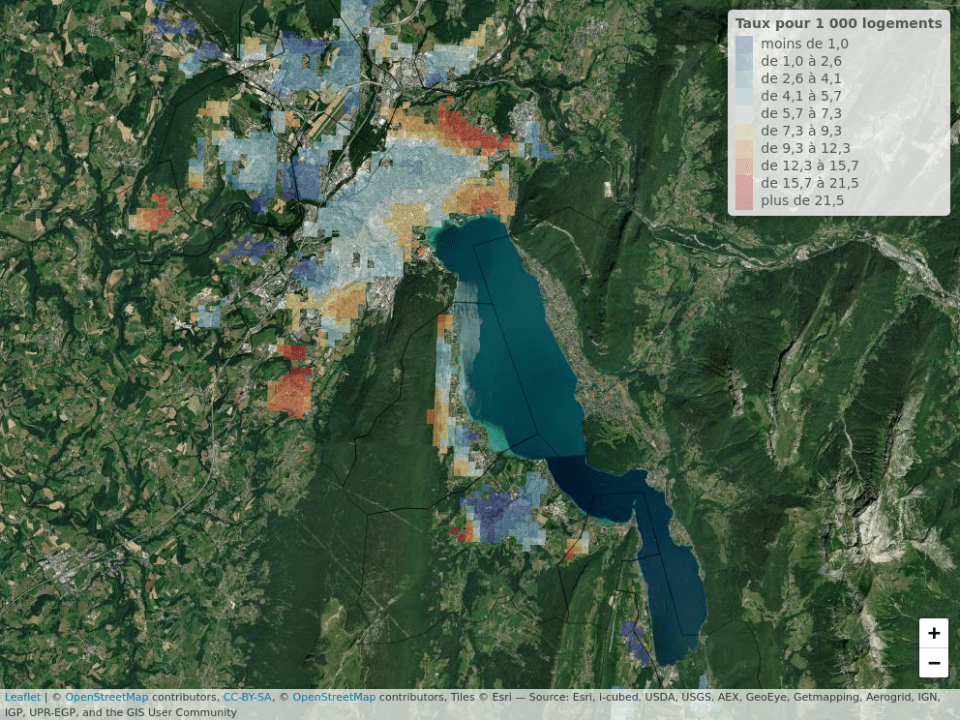This screenshot has height=720, width=960.
Task: Select the 'de 1,0 à 2,6' legend swatch
Action: point(744,61)
